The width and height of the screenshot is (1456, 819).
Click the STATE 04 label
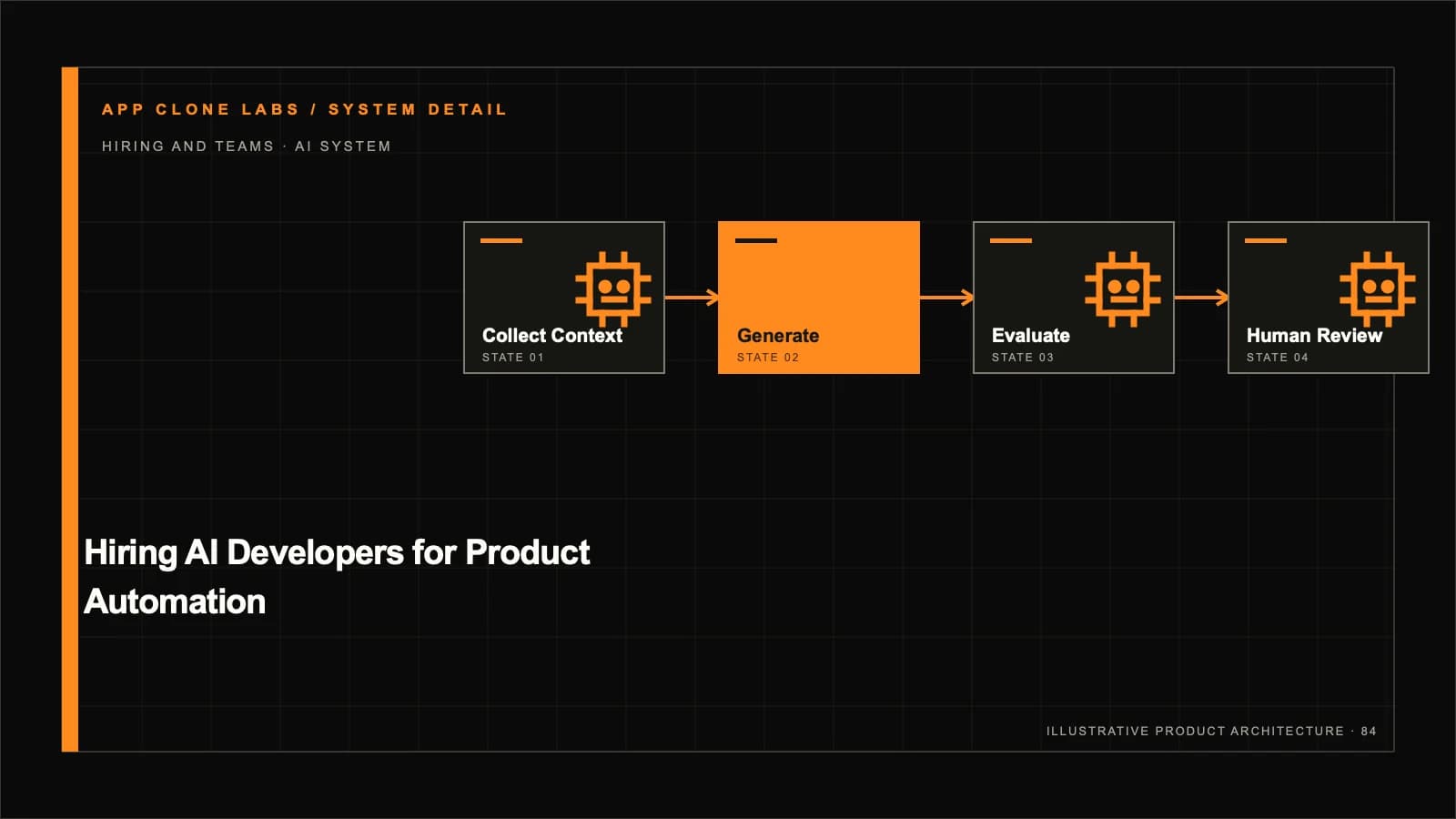tap(1278, 358)
